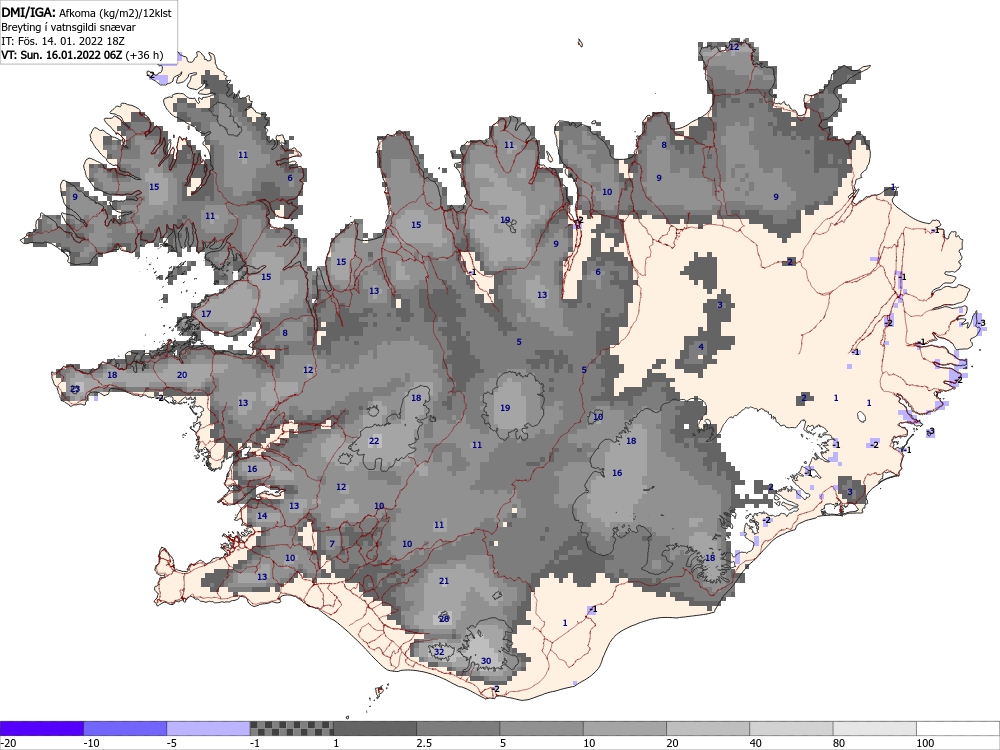This screenshot has height=750, width=1000.
Task: Select the darkest gray 1 to 2.5 legend swatch
Action: click(375, 728)
